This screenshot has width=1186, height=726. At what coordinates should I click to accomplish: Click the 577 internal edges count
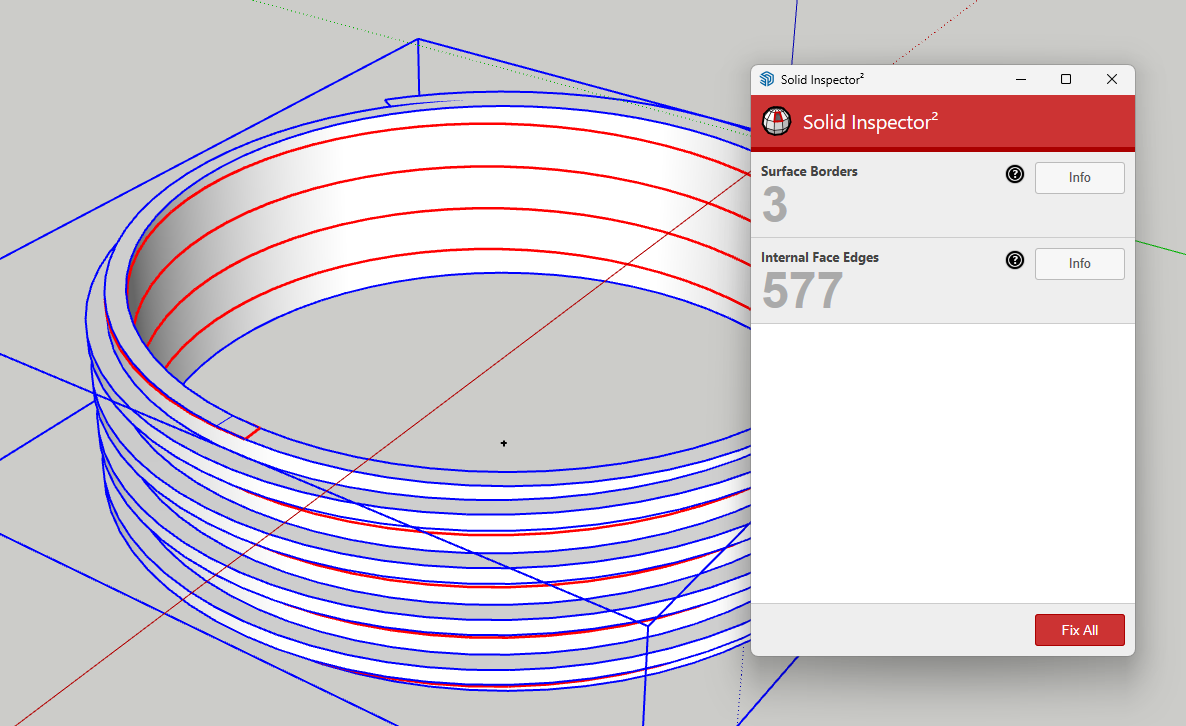[803, 290]
